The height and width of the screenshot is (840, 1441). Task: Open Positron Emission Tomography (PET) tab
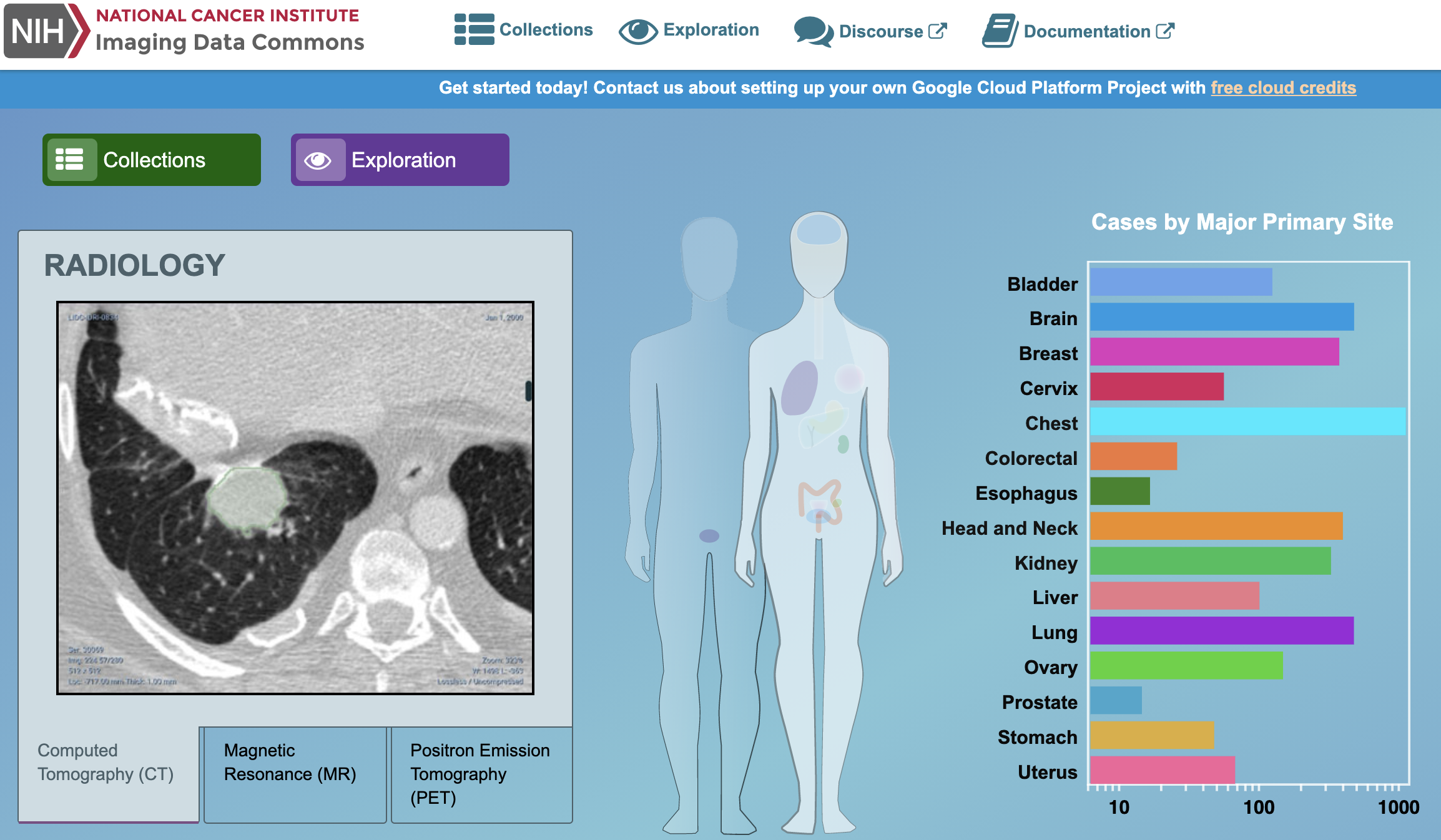tap(481, 774)
